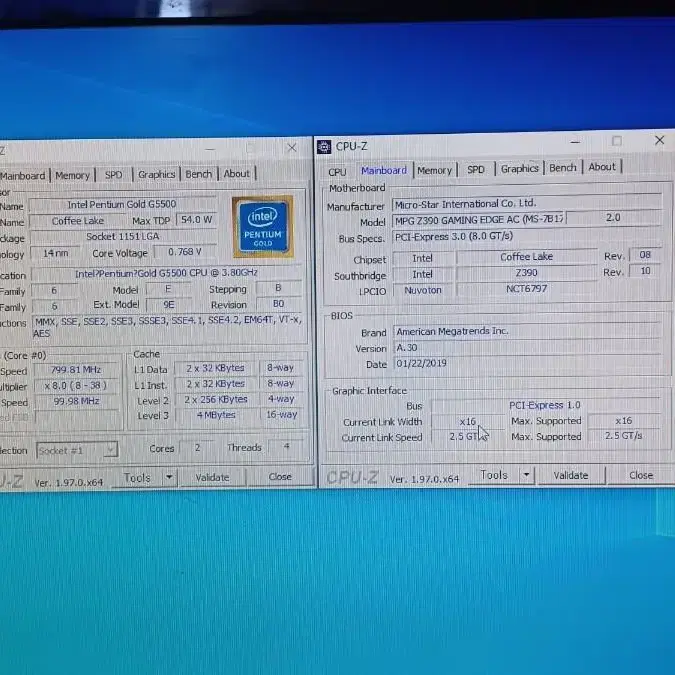675x675 pixels.
Task: Click the Southbridge Z390 value
Action: (x=526, y=273)
